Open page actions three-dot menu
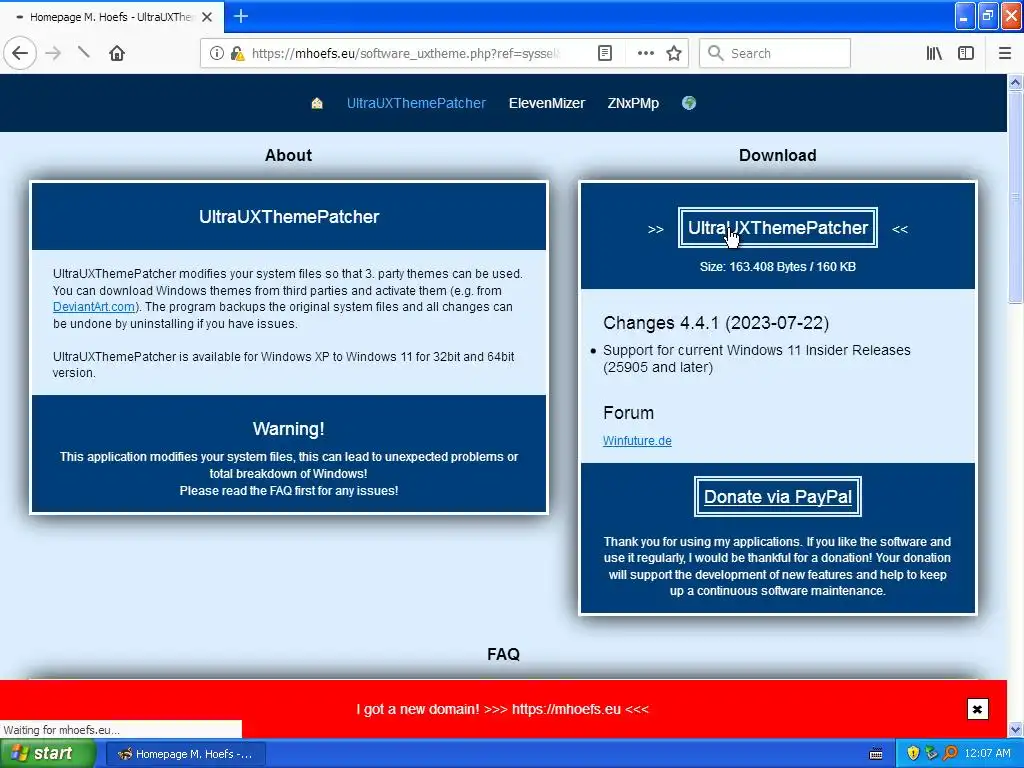The height and width of the screenshot is (768, 1024). click(x=645, y=54)
